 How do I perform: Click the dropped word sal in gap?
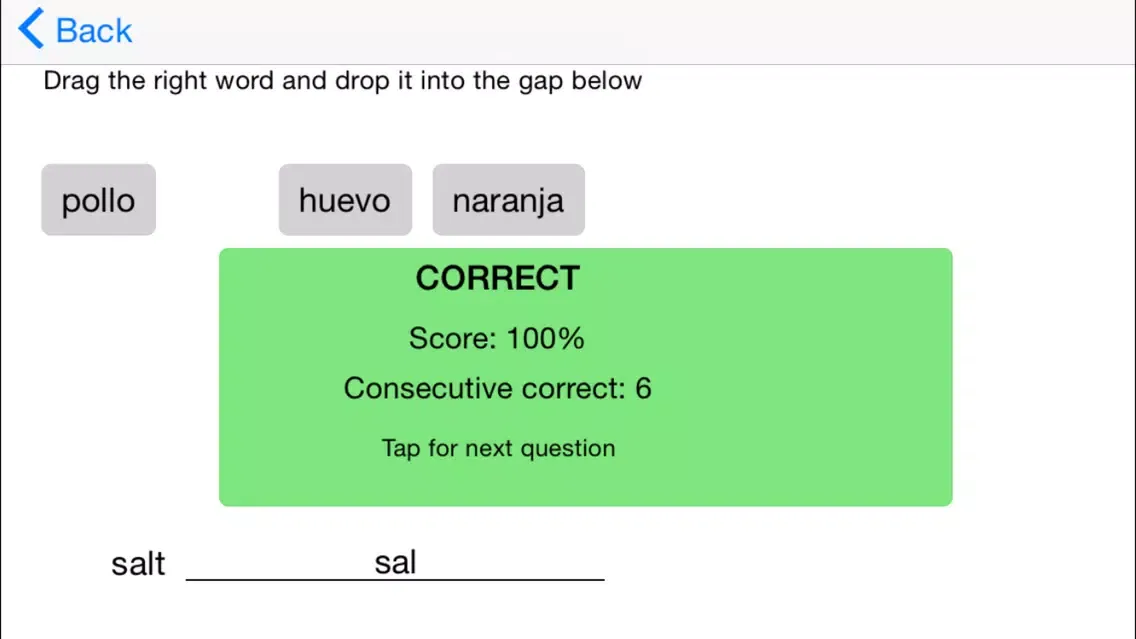pyautogui.click(x=395, y=562)
